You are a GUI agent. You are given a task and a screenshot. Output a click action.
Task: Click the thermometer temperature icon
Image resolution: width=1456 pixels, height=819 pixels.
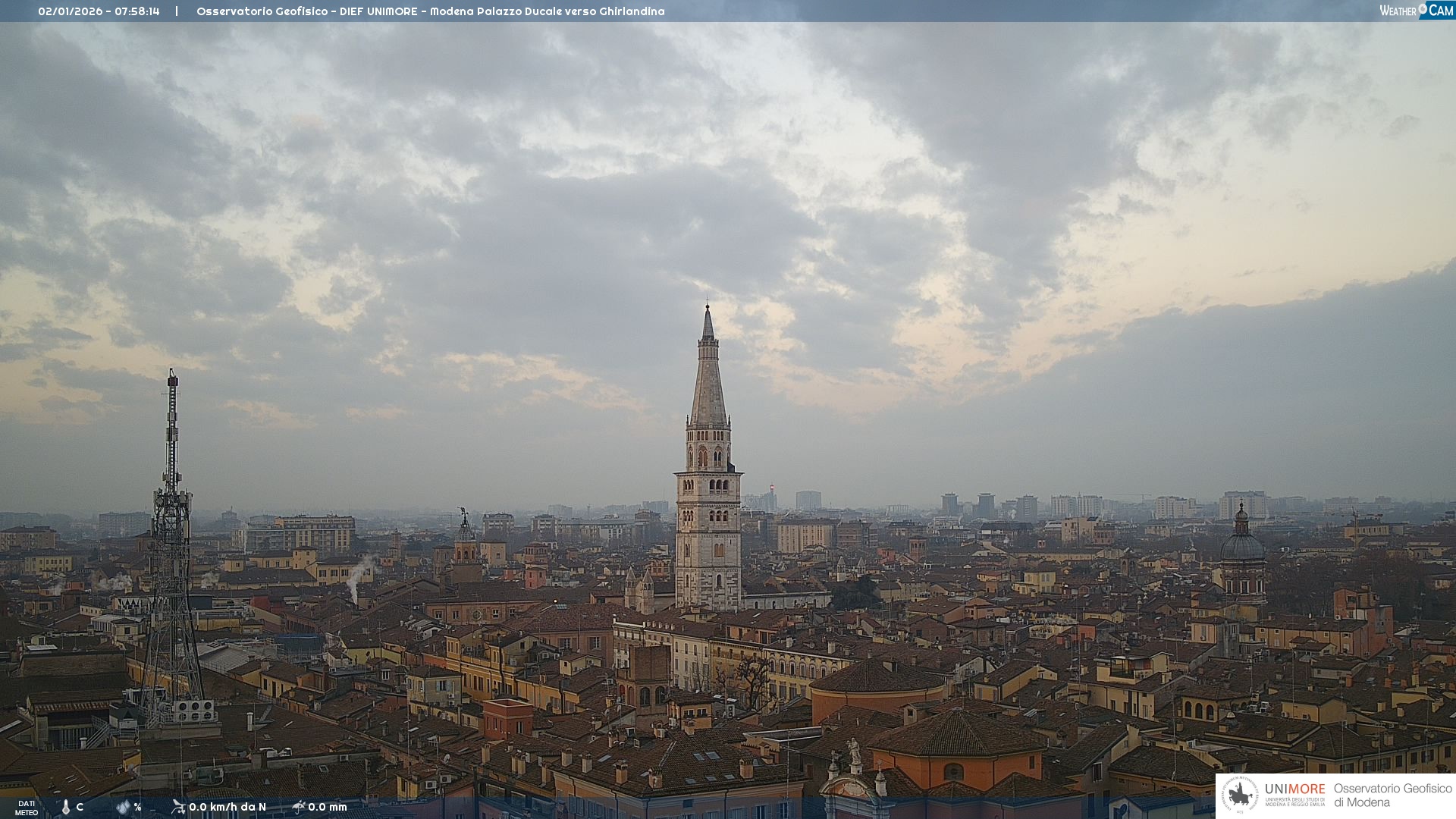click(65, 807)
